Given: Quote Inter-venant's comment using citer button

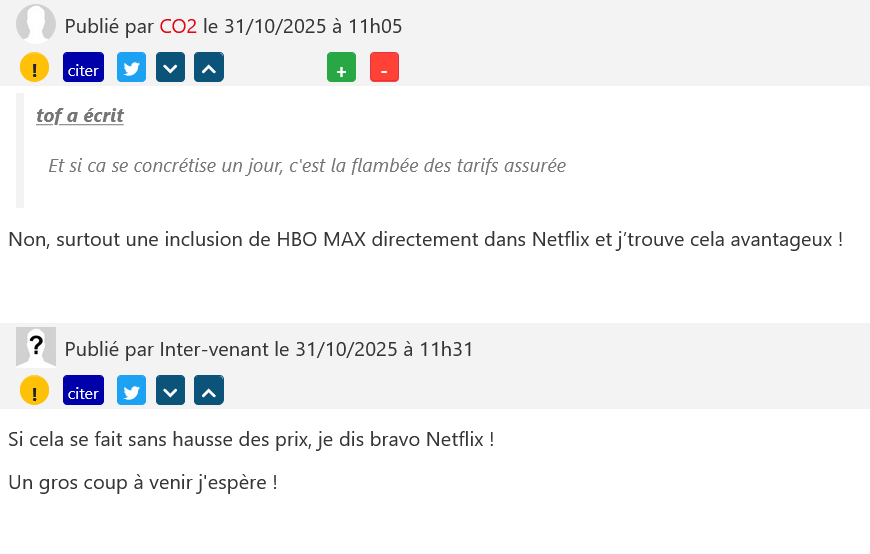Looking at the screenshot, I should (x=83, y=391).
